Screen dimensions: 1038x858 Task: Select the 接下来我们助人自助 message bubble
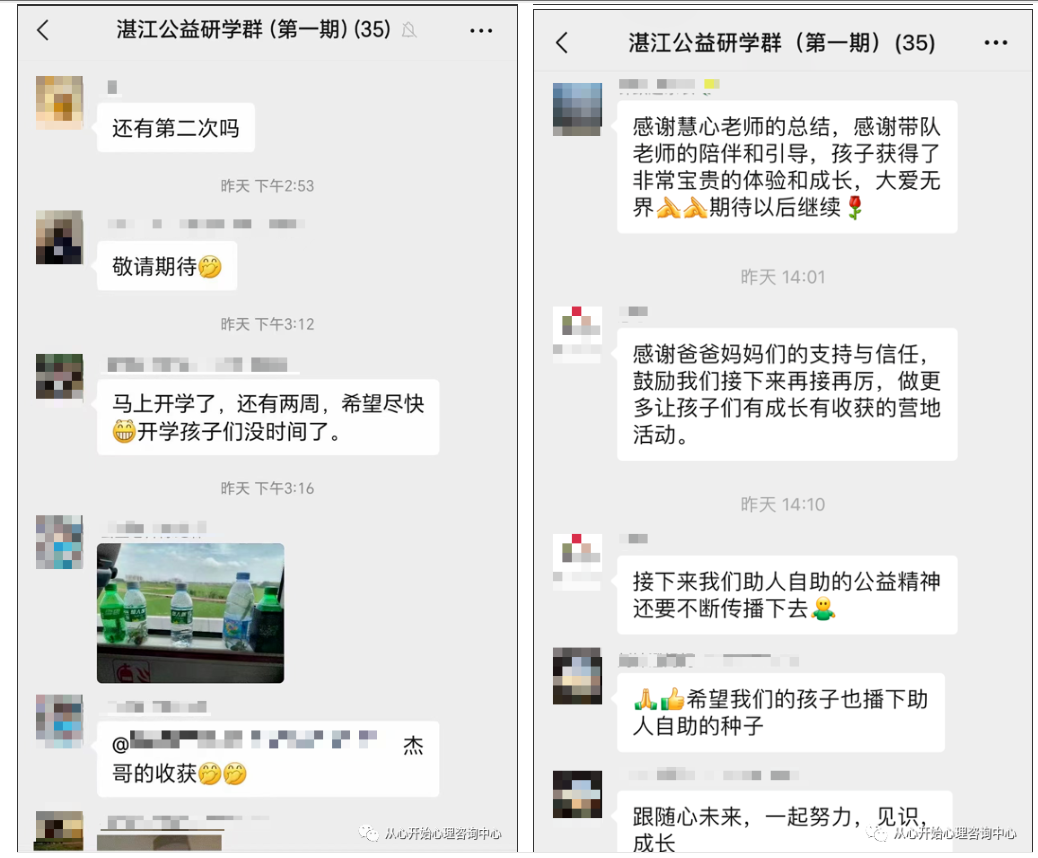(x=787, y=595)
